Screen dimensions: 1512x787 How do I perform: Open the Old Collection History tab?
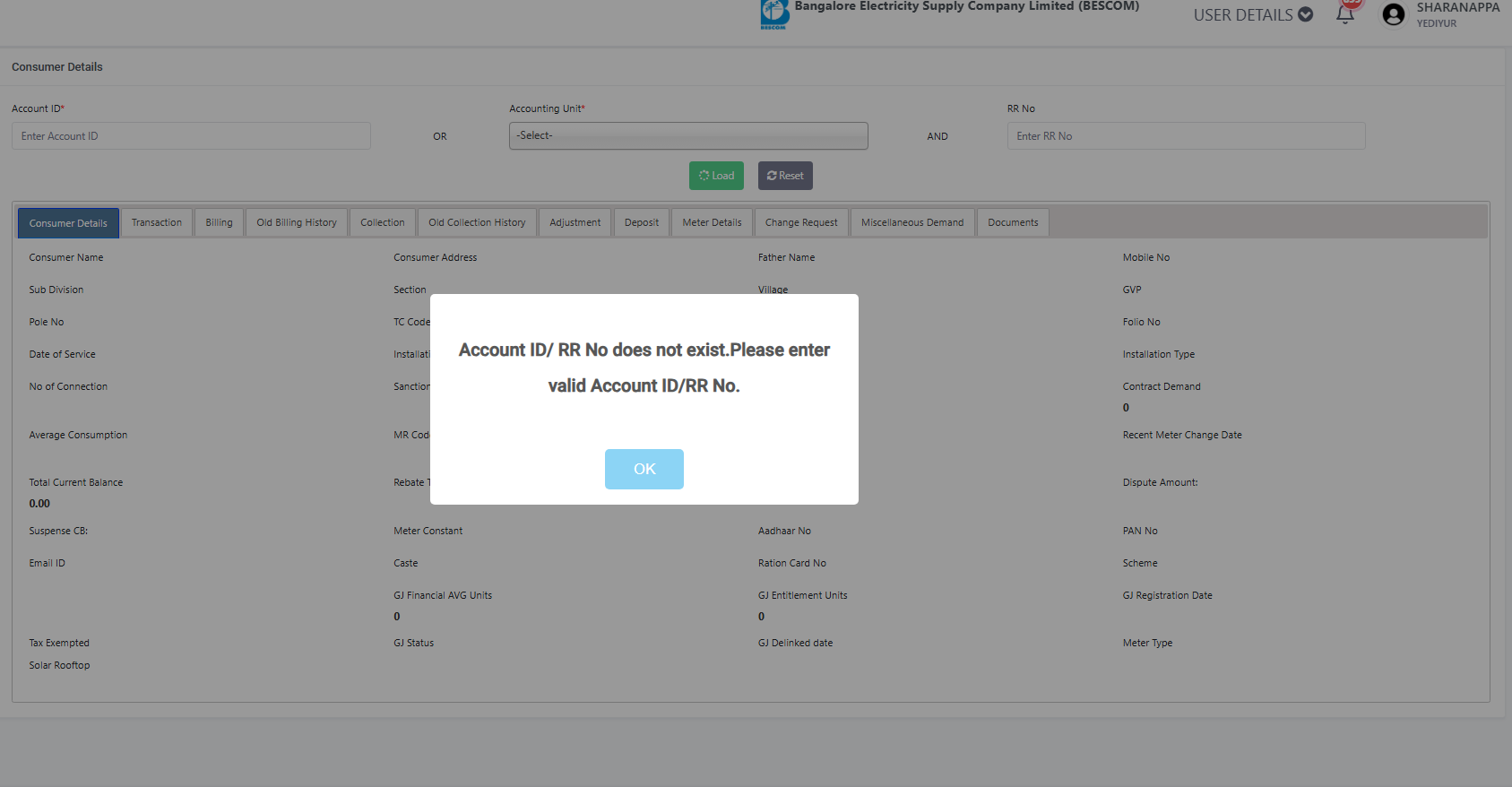477,222
